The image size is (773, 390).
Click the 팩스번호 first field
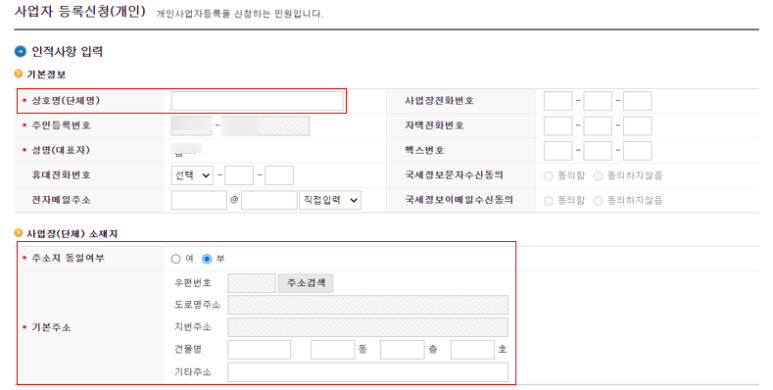(558, 151)
